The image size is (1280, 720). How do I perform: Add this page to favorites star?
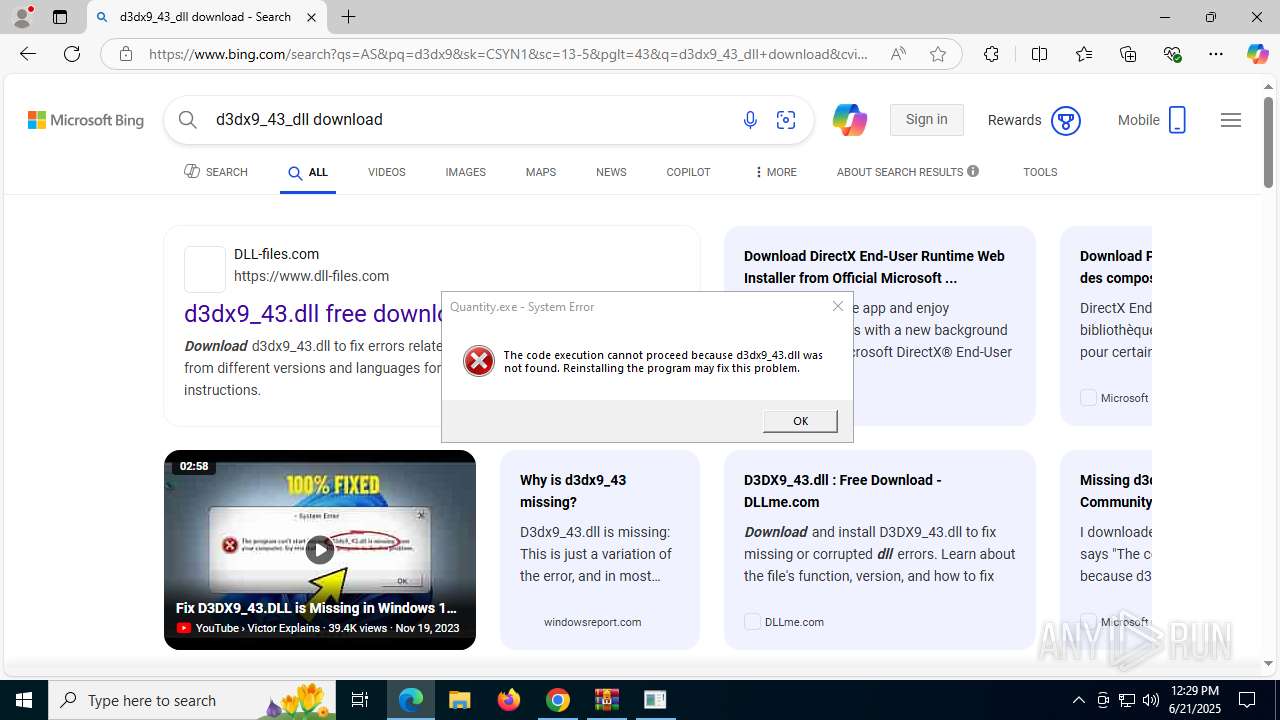[938, 54]
